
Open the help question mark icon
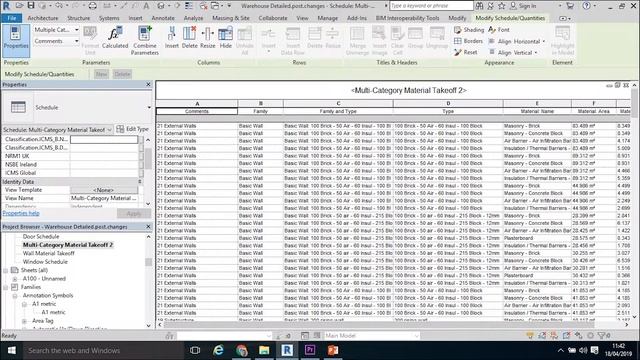point(587,6)
